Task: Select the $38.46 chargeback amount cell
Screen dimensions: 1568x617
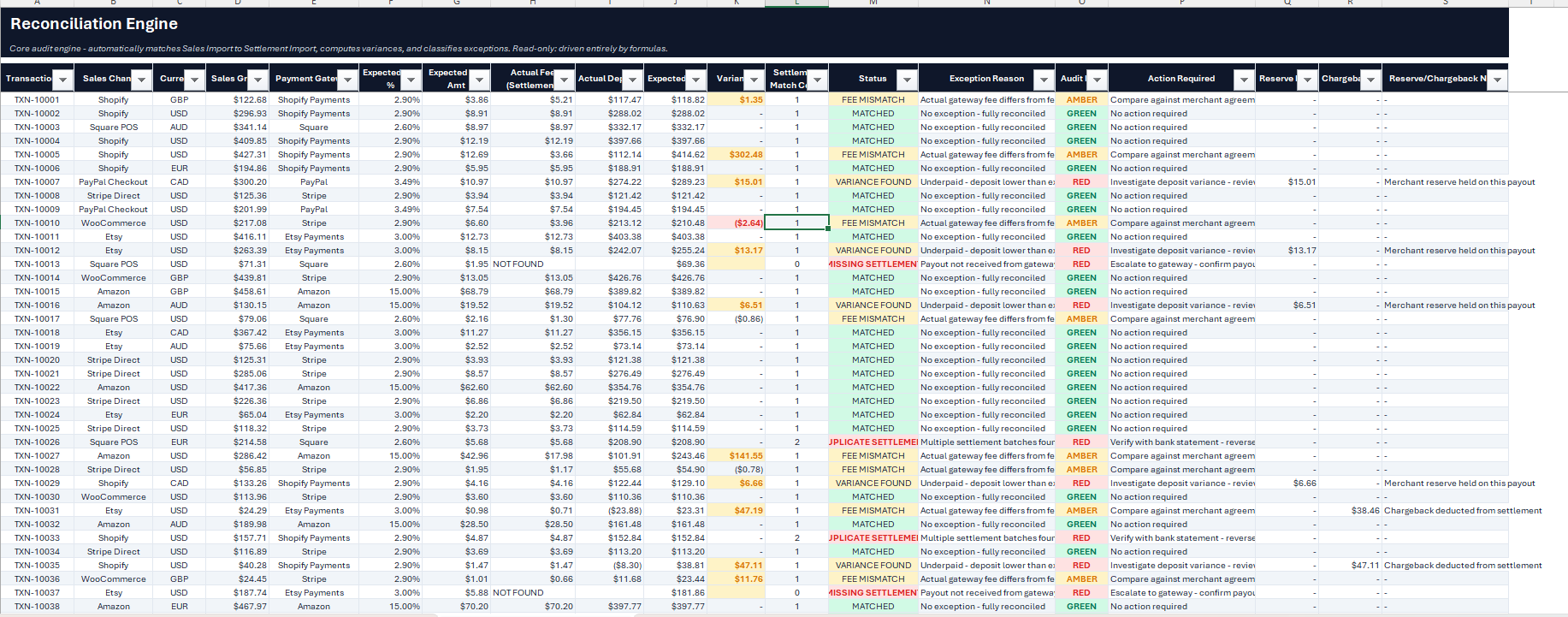Action: click(x=1352, y=511)
